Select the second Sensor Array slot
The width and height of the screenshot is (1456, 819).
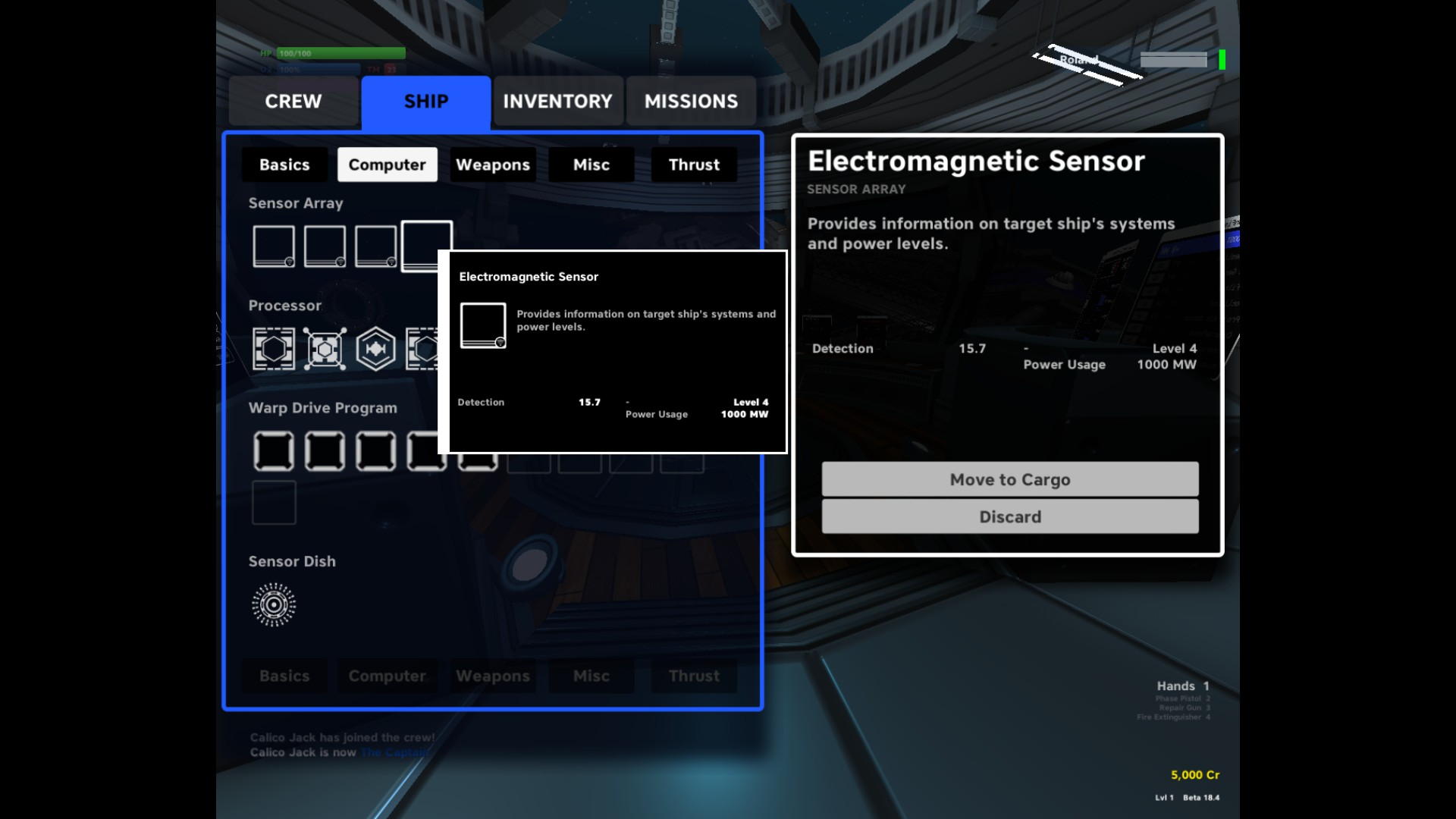(x=325, y=246)
